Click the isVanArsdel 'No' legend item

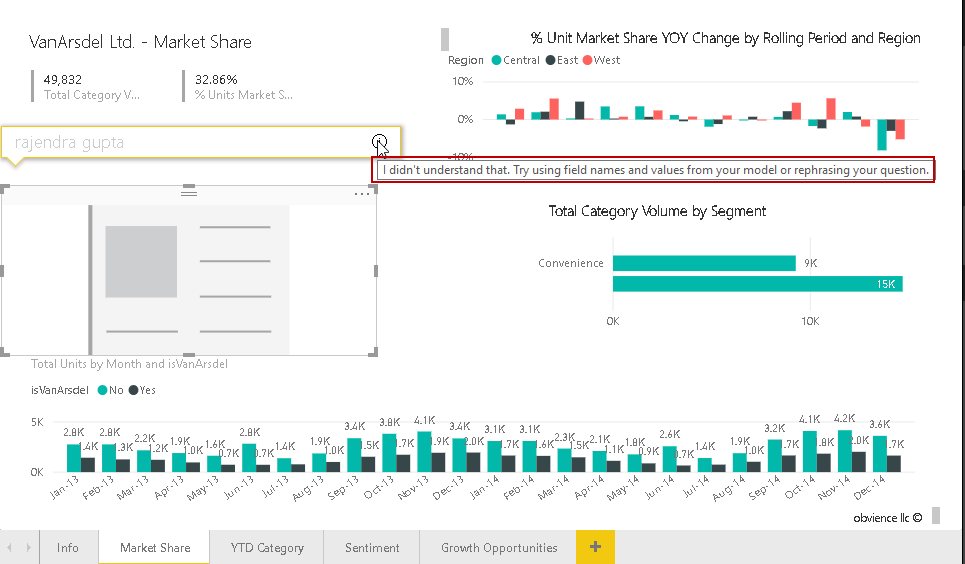click(110, 390)
